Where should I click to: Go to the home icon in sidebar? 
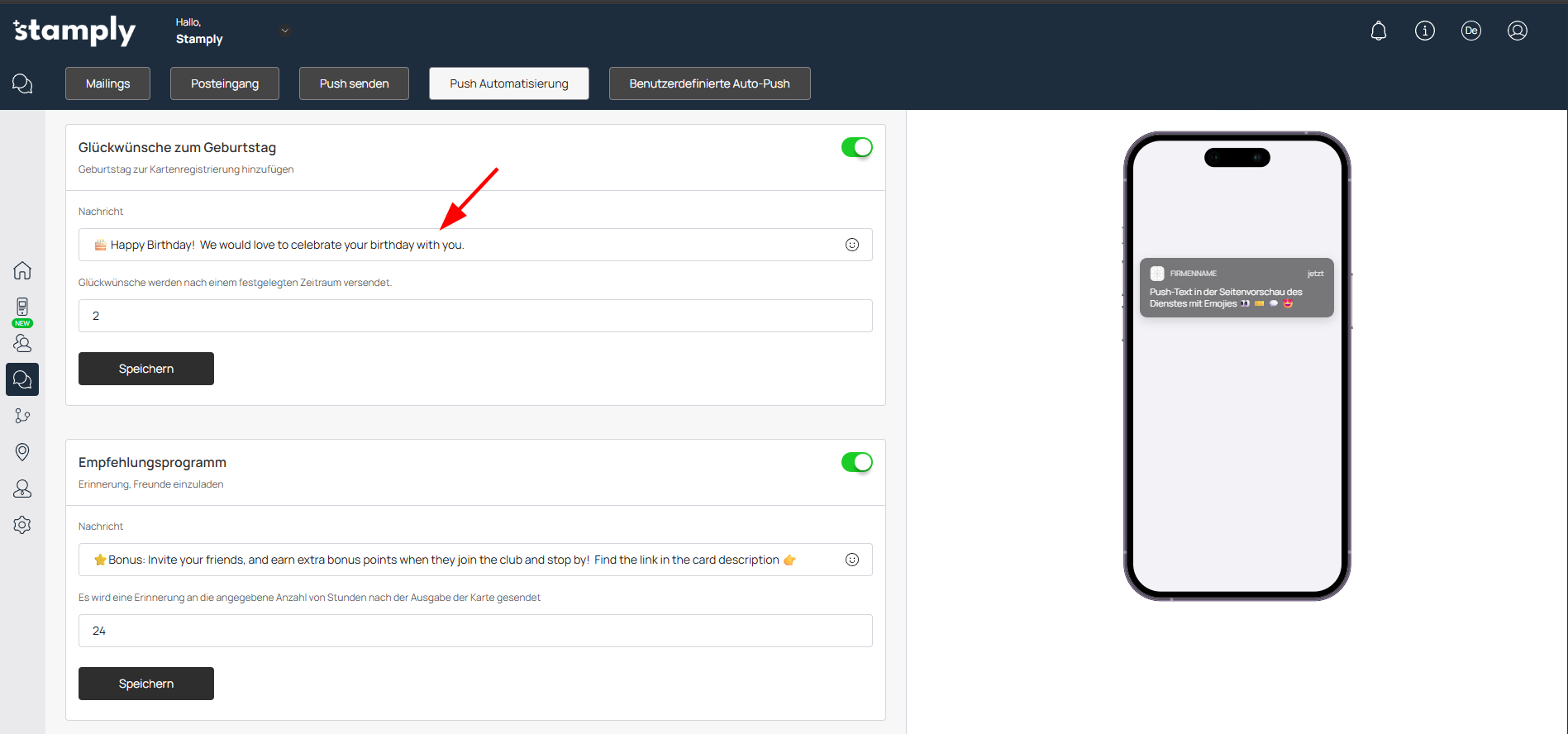[22, 270]
